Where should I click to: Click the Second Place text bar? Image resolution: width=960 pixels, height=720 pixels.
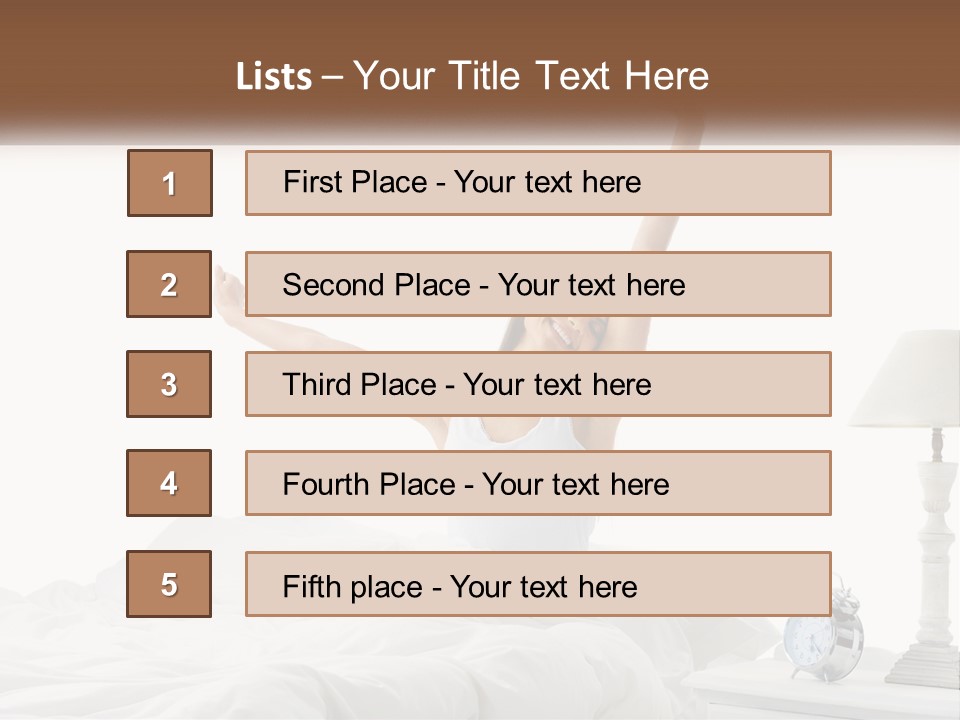pos(538,284)
